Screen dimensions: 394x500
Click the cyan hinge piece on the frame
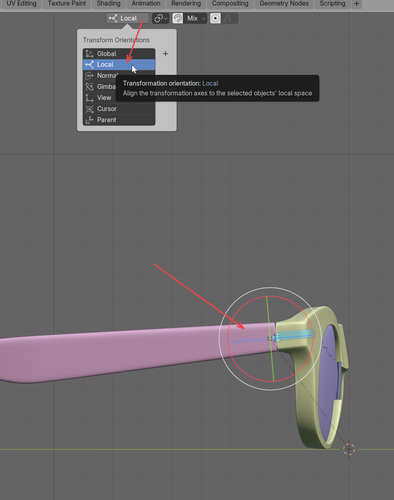coord(295,334)
